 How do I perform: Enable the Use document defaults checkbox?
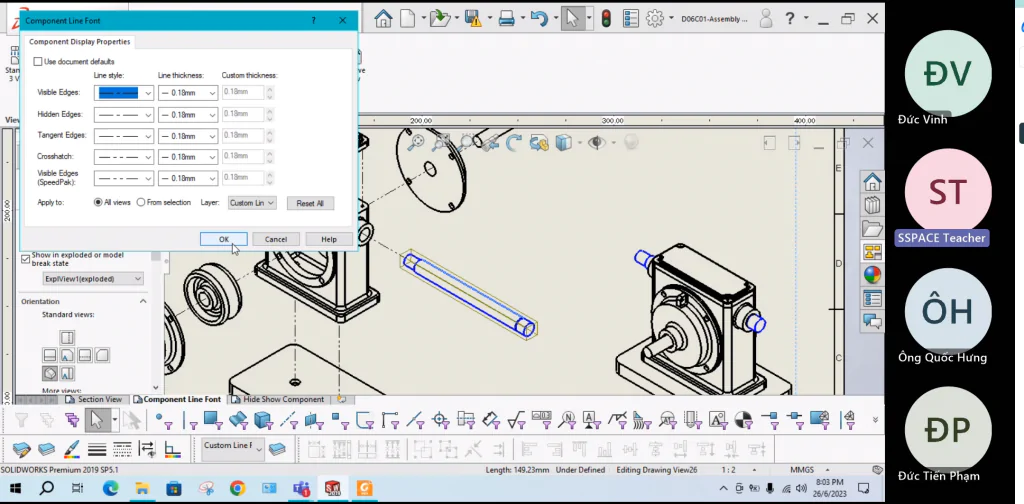click(38, 61)
